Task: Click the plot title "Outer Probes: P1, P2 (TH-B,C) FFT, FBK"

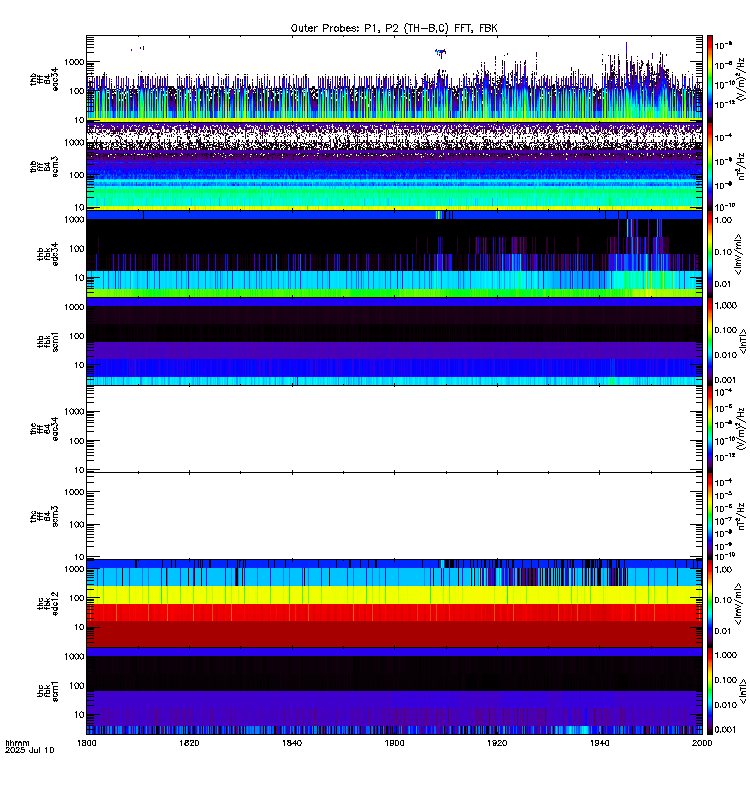Action: click(394, 28)
